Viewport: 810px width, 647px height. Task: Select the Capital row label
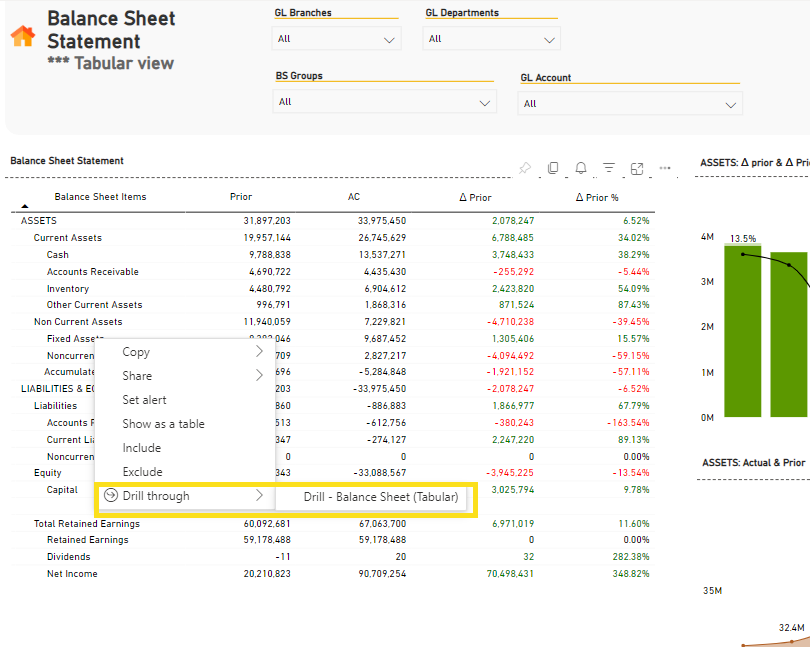(62, 490)
